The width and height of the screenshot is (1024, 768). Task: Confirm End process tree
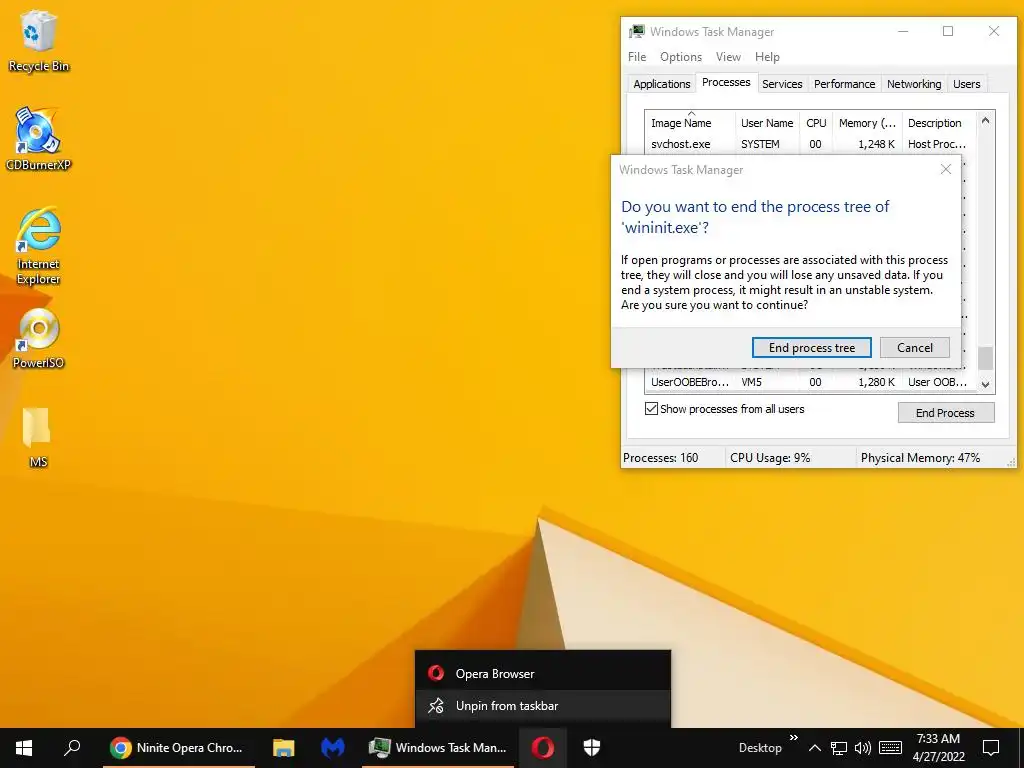[812, 347]
